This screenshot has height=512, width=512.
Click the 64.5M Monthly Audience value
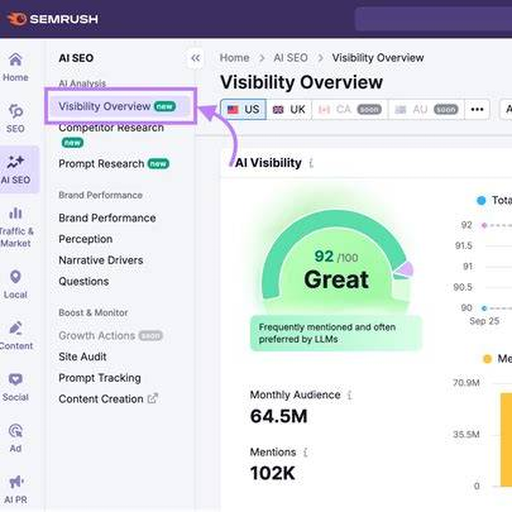279,417
